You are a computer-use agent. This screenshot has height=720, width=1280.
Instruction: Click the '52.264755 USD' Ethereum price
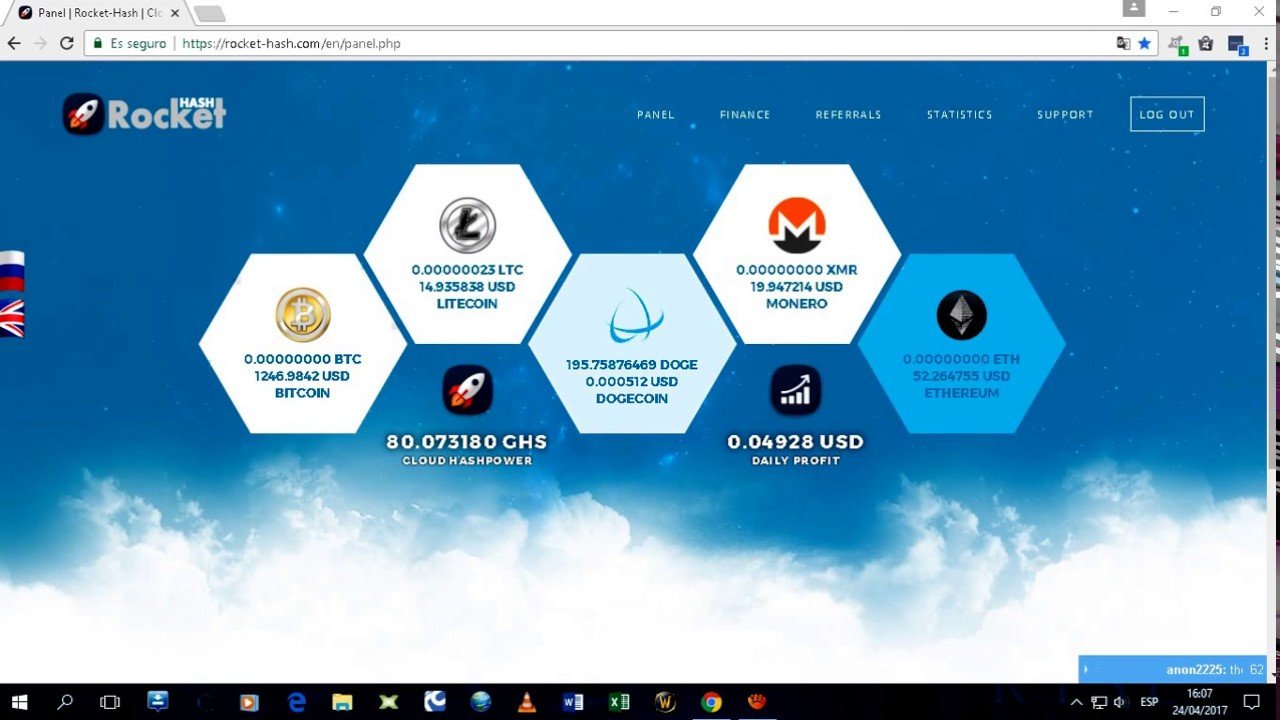click(961, 376)
